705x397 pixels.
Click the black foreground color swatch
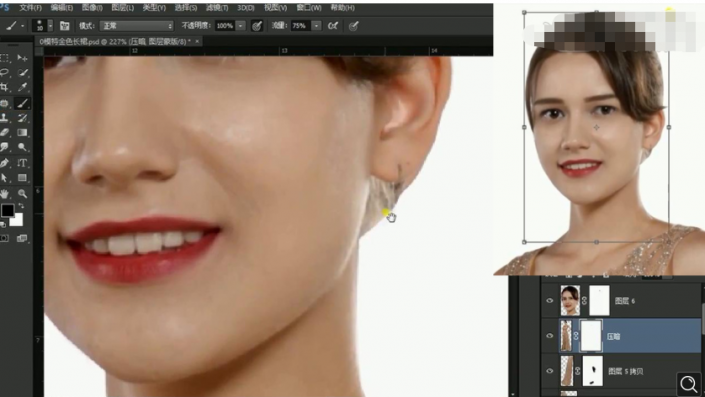click(8, 210)
